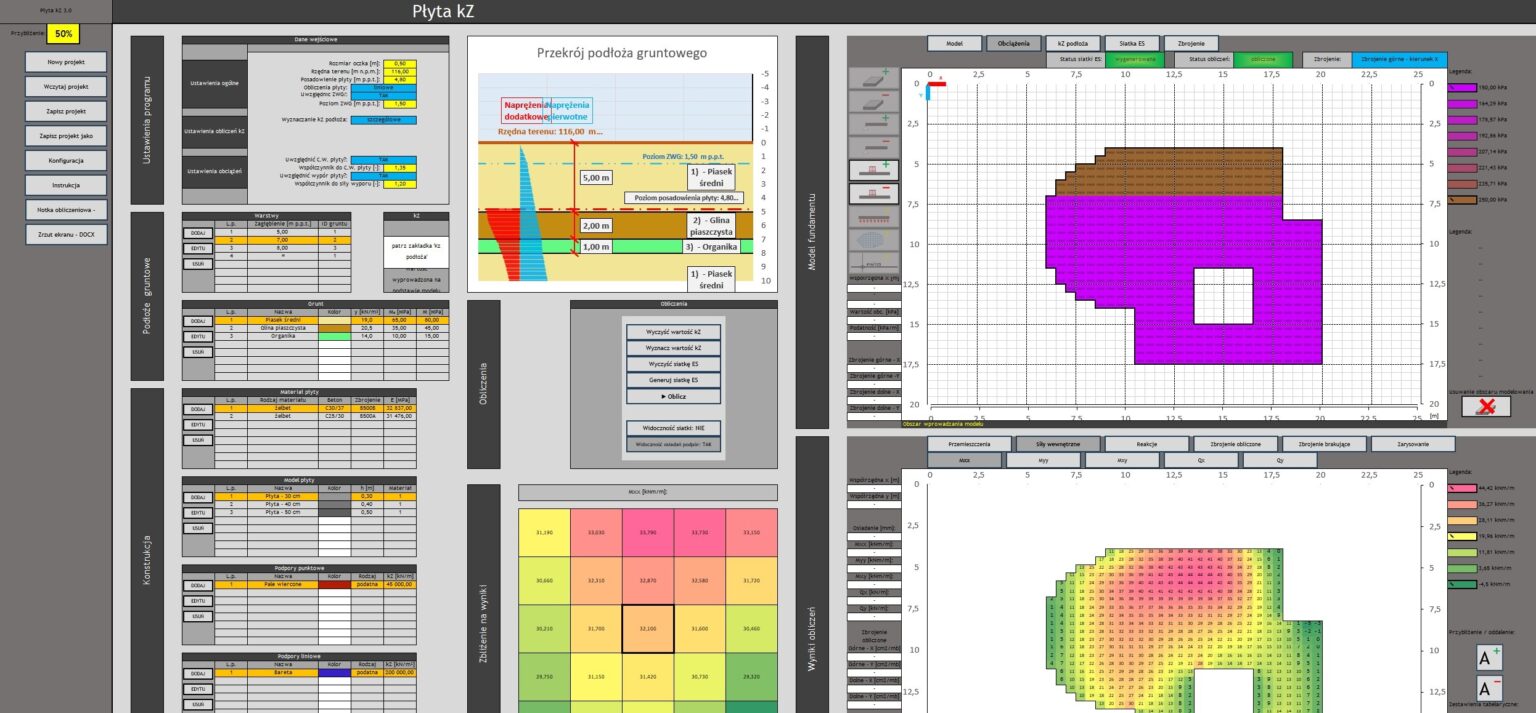Click the remove slab icon with minus
Viewport: 1536px width, 713px height.
click(872, 102)
